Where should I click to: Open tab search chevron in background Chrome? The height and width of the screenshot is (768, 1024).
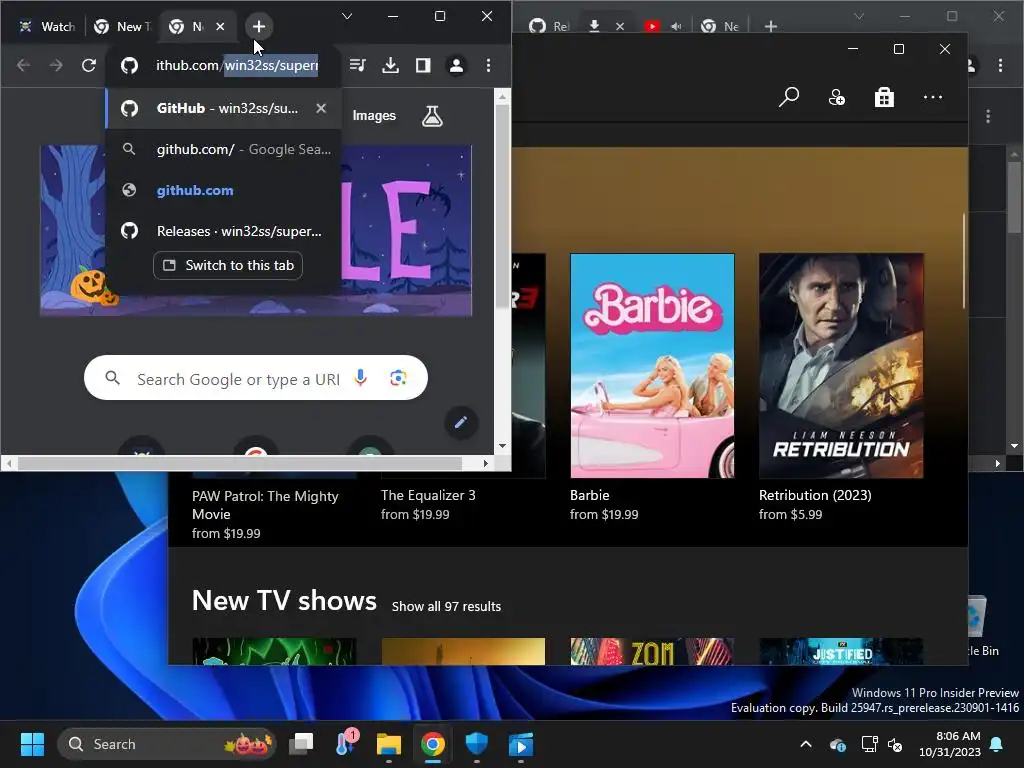click(x=859, y=16)
